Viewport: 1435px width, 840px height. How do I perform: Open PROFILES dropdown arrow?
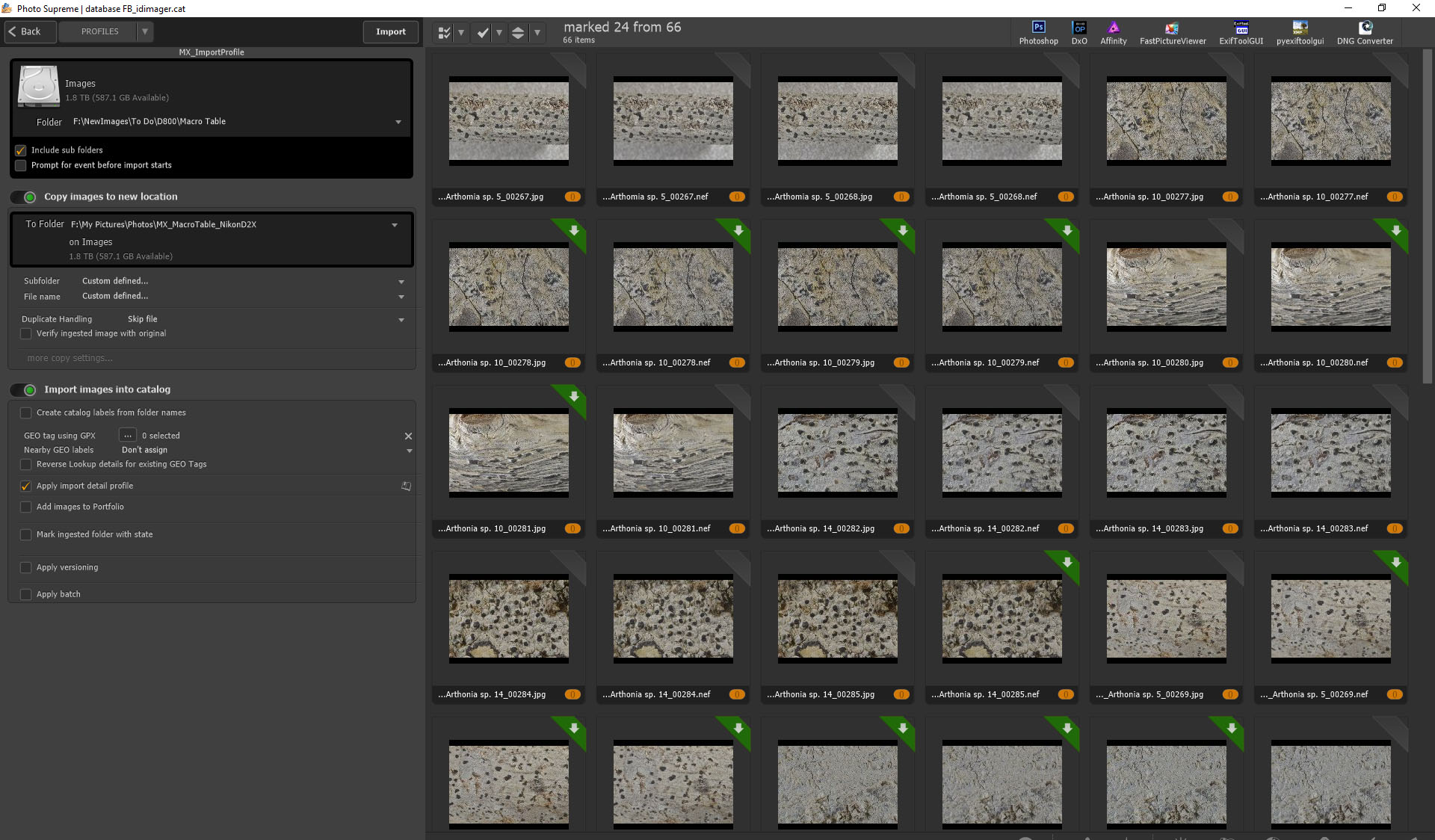[145, 31]
